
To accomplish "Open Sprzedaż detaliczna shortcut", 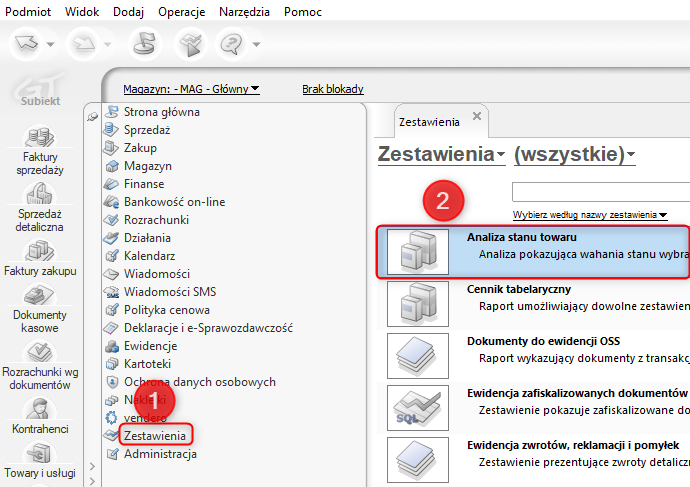I will pos(40,208).
